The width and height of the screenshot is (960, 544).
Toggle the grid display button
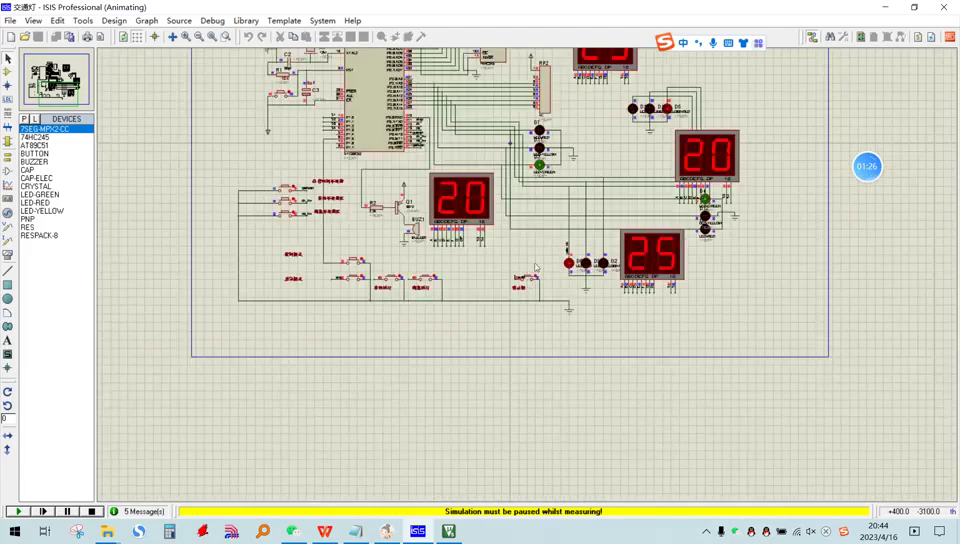pyautogui.click(x=137, y=37)
